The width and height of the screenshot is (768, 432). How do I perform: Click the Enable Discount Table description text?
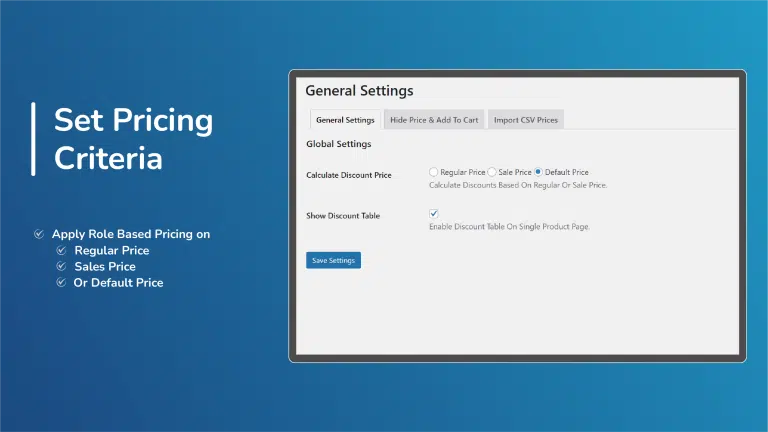point(509,227)
